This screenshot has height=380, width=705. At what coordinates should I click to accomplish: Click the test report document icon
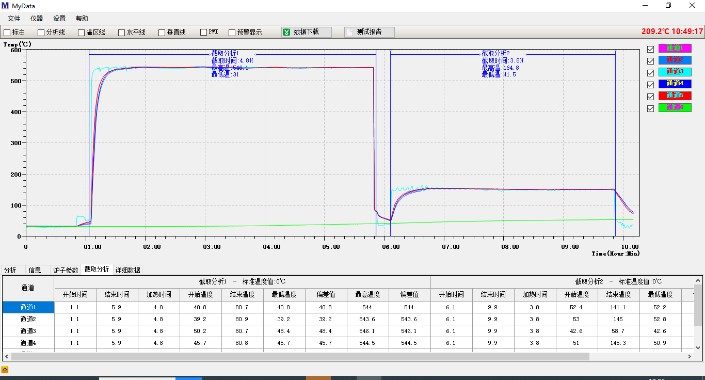pyautogui.click(x=350, y=32)
